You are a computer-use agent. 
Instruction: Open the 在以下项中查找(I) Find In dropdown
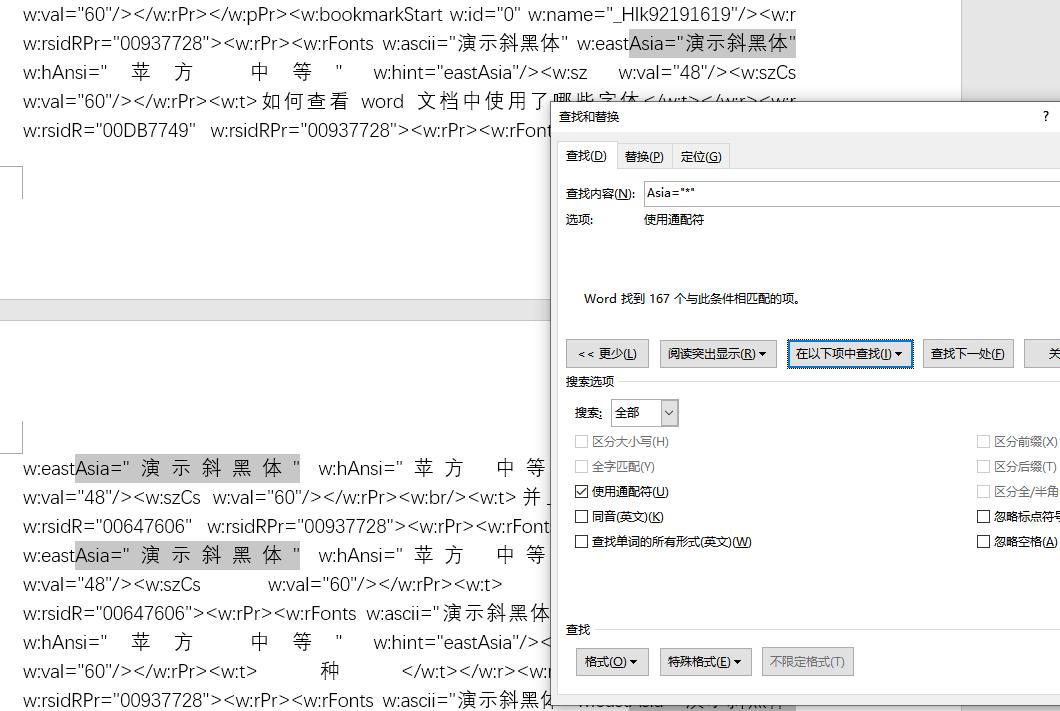coord(850,353)
